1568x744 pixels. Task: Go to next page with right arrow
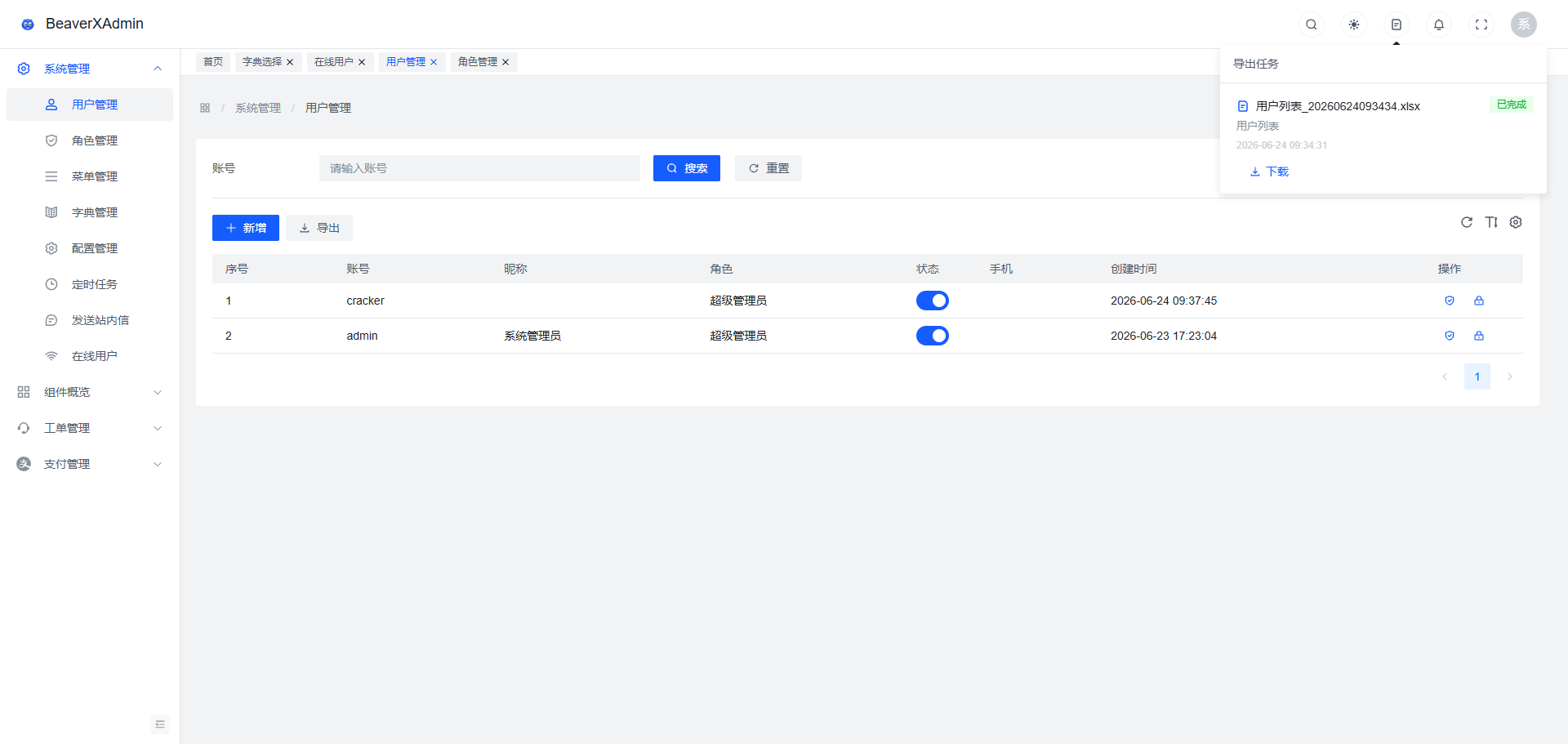point(1510,376)
